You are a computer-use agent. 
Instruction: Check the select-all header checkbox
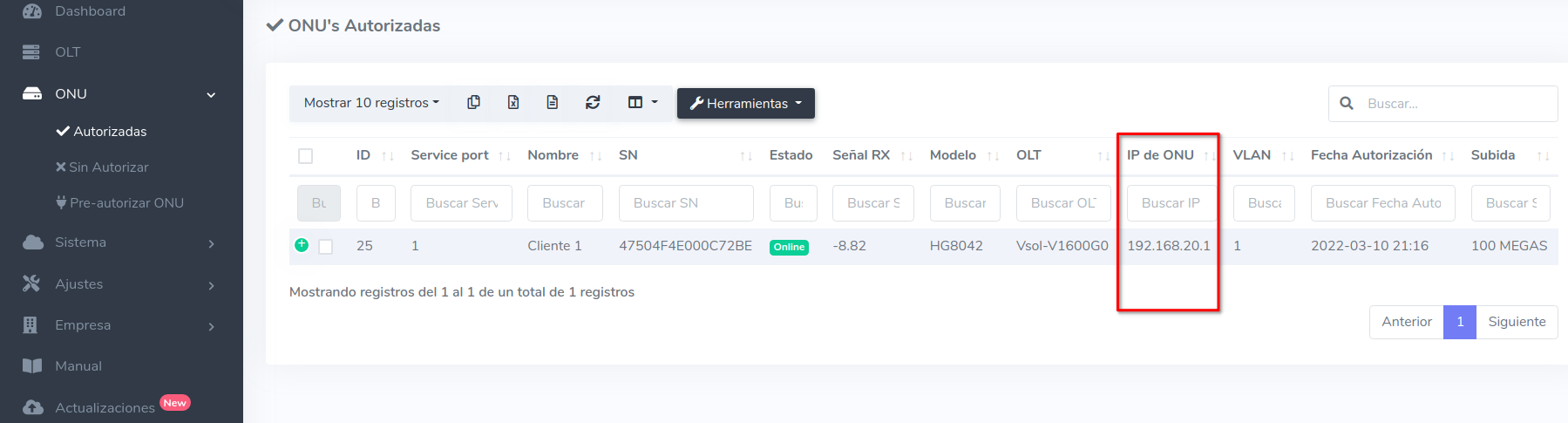click(306, 156)
